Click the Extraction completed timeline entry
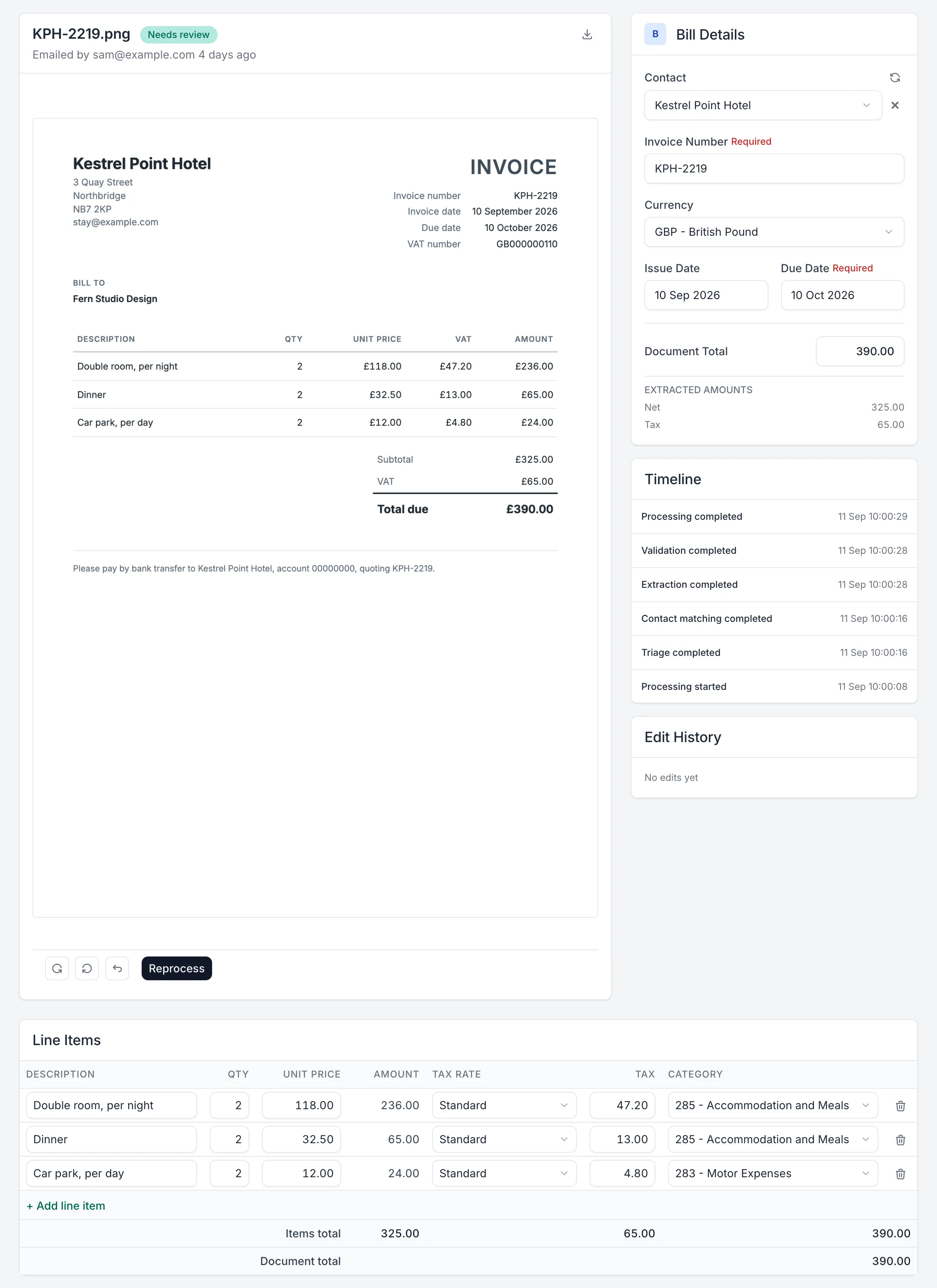This screenshot has width=937, height=1288. (x=774, y=584)
